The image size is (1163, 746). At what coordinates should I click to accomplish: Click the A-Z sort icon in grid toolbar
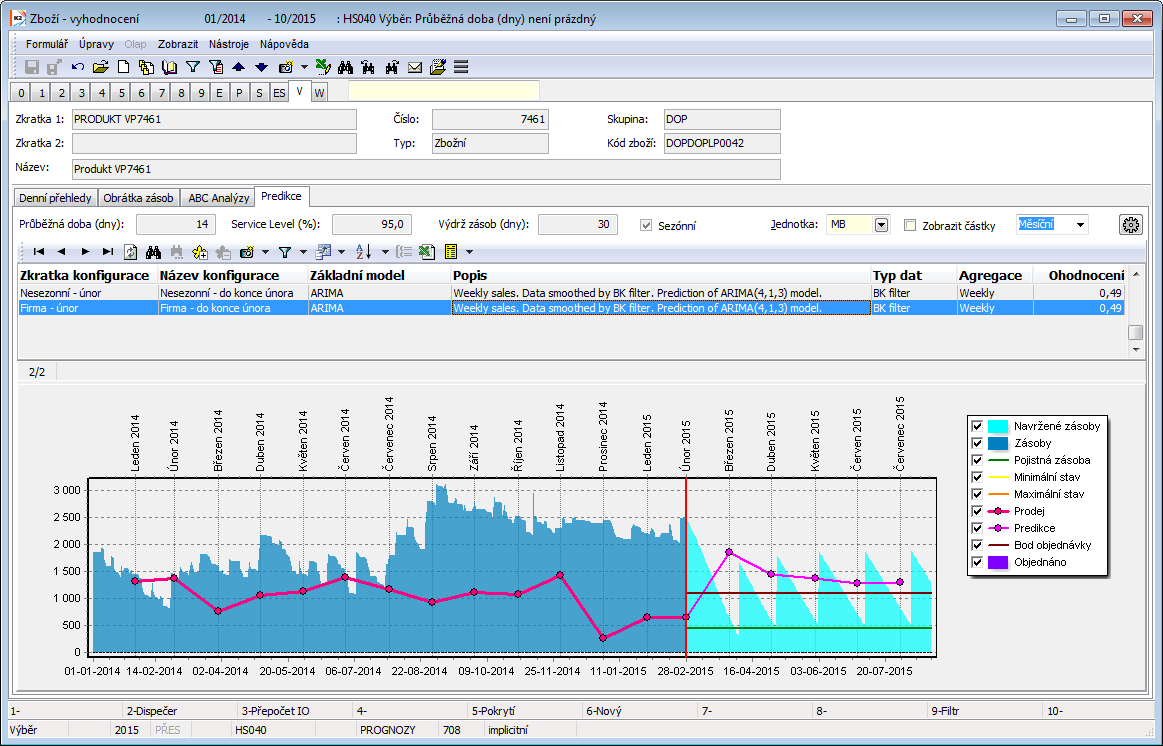pyautogui.click(x=363, y=252)
